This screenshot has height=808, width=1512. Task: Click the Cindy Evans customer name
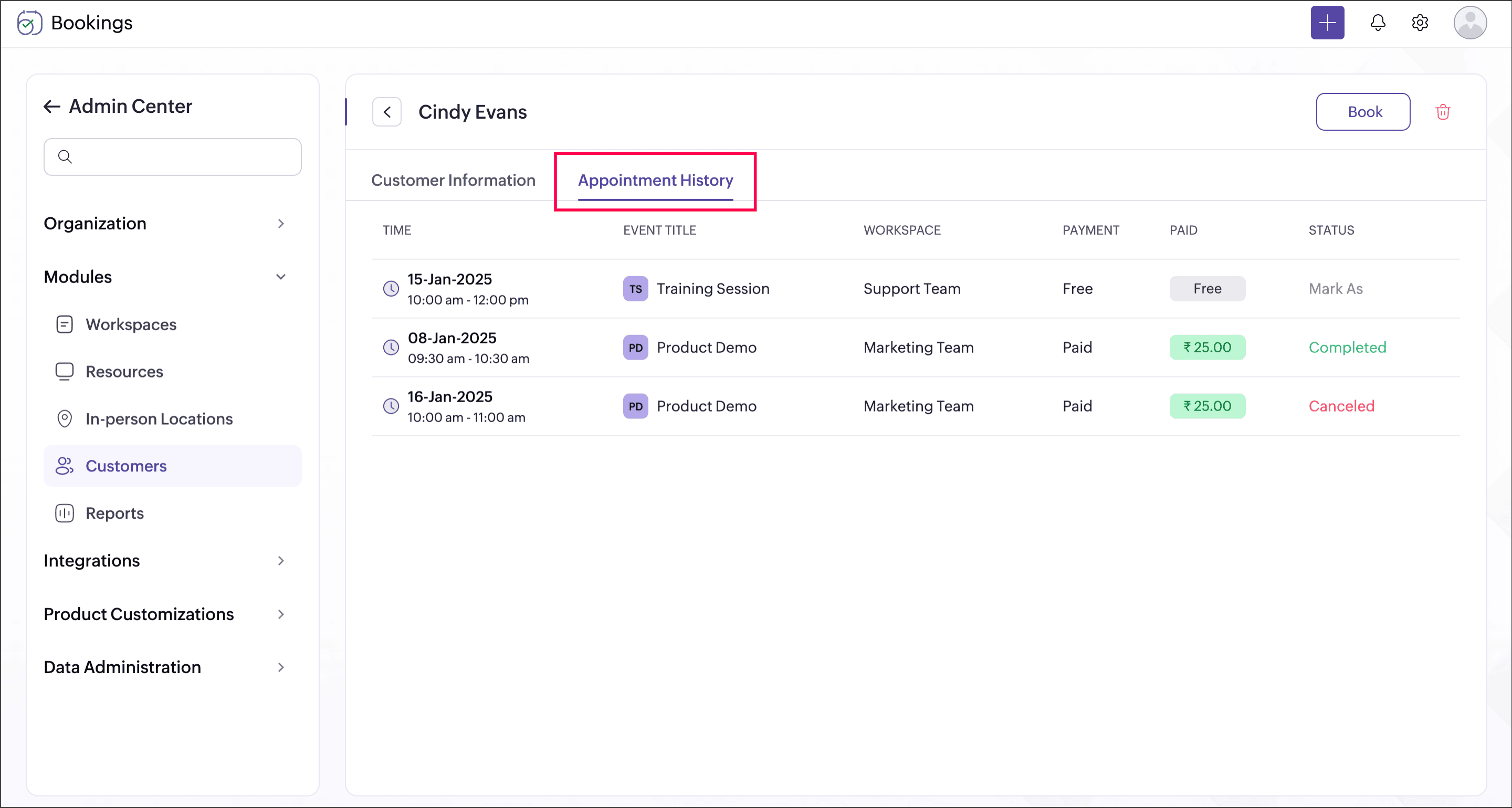coord(472,111)
